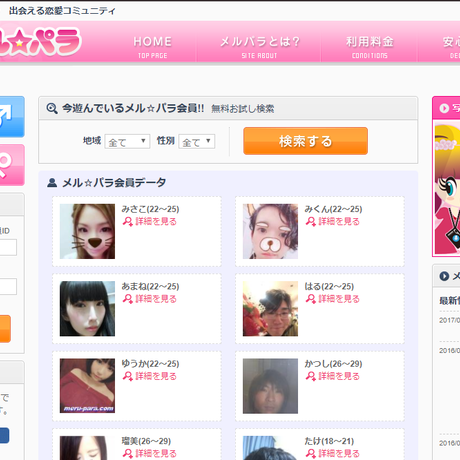Screen dimensions: 460x460
Task: Click the detail icon under はる
Action: click(x=311, y=299)
